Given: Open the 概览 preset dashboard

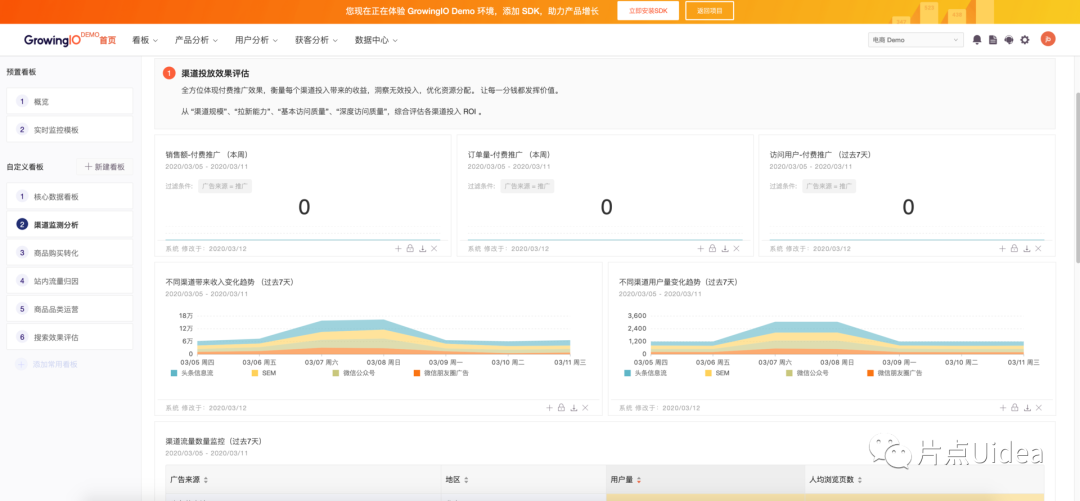Looking at the screenshot, I should pos(70,101).
